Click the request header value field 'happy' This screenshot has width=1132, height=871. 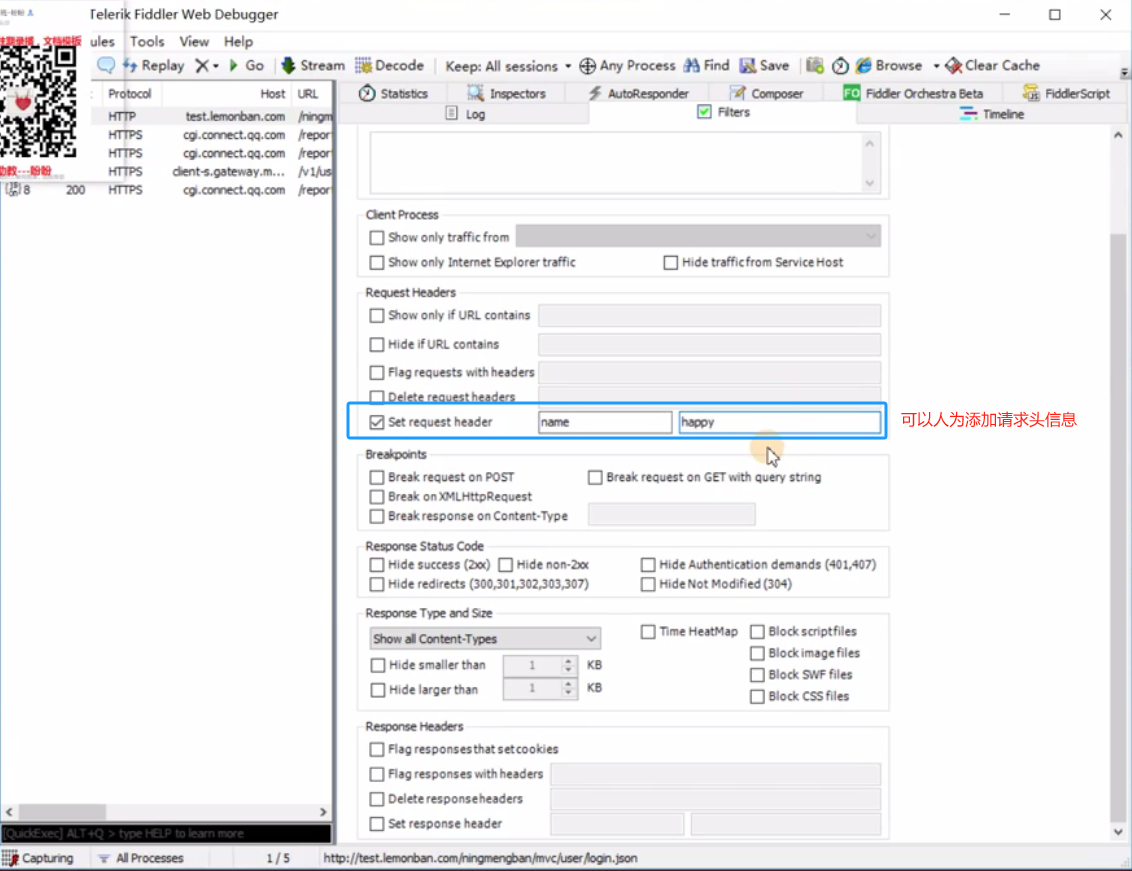point(780,422)
